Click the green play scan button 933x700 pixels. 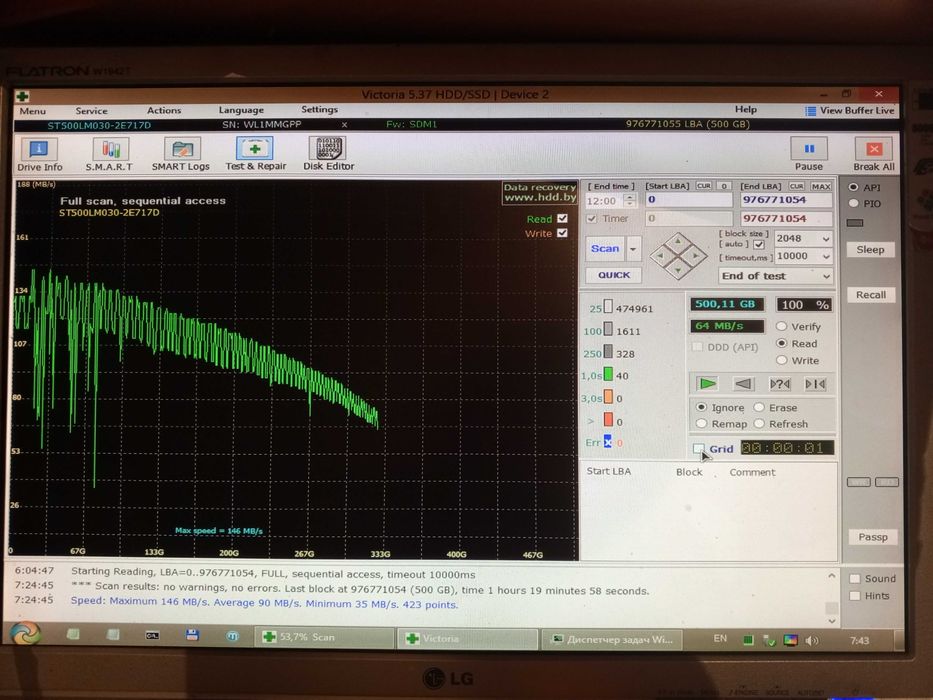707,384
